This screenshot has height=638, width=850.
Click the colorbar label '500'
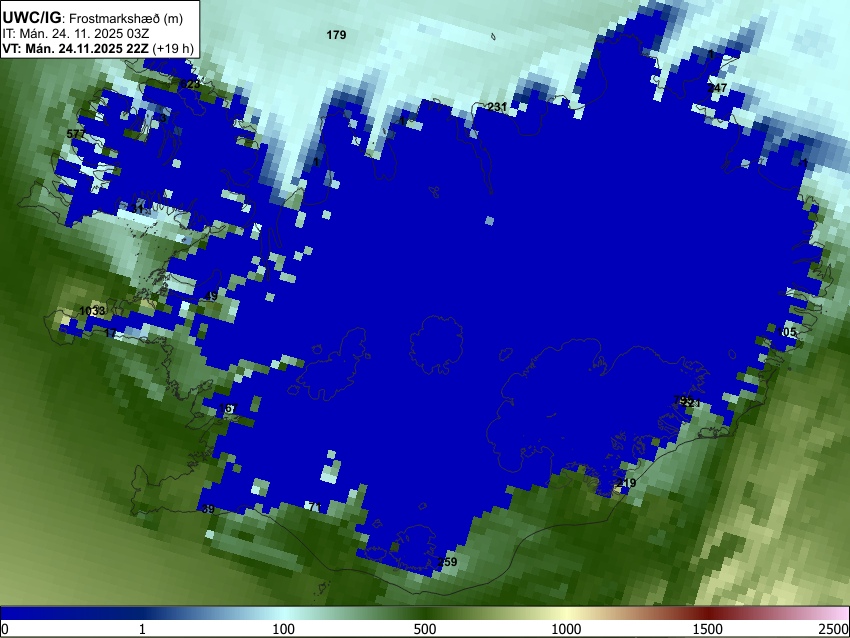424,629
